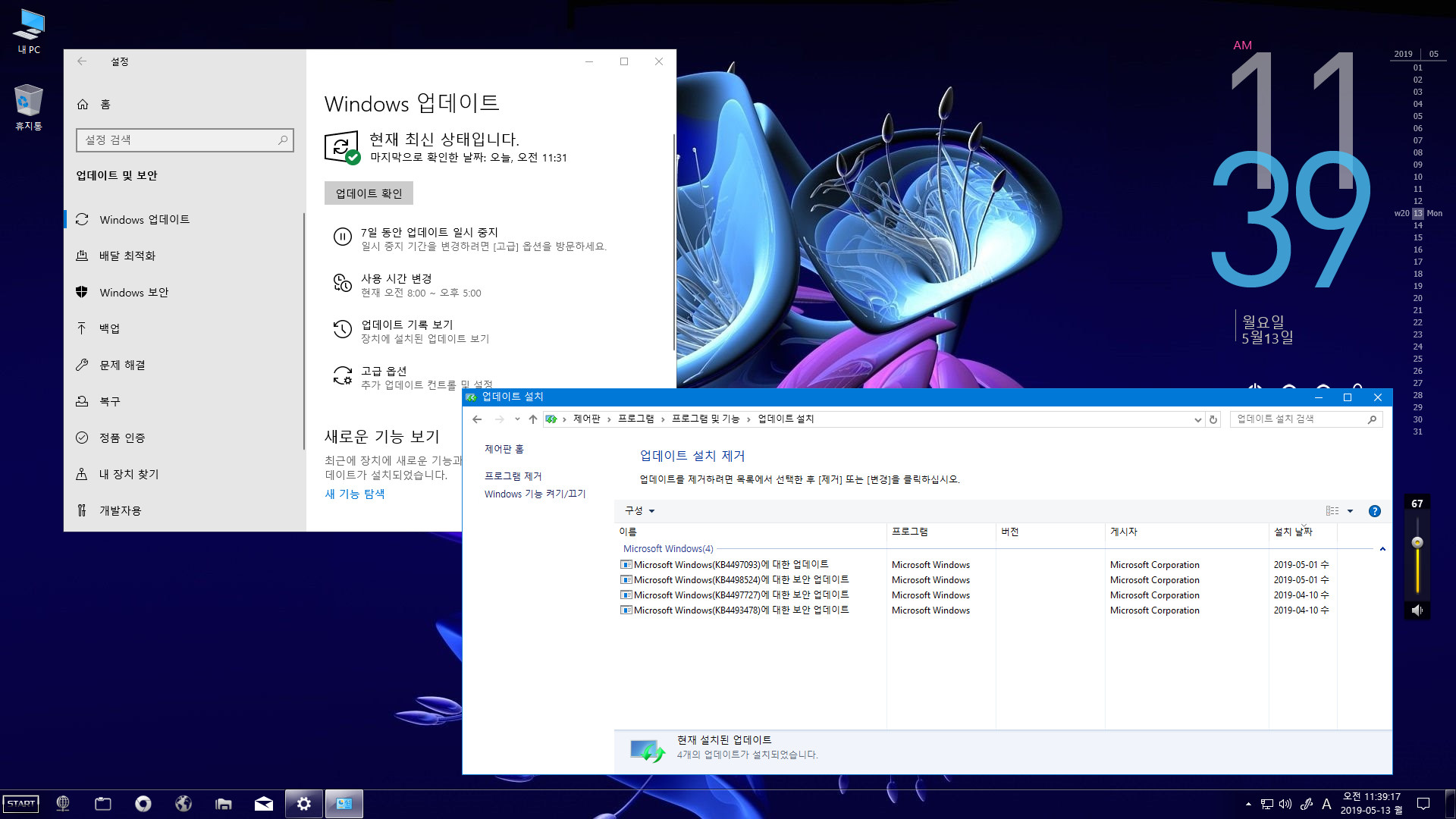
Task: Go back in the Settings window
Action: (82, 61)
